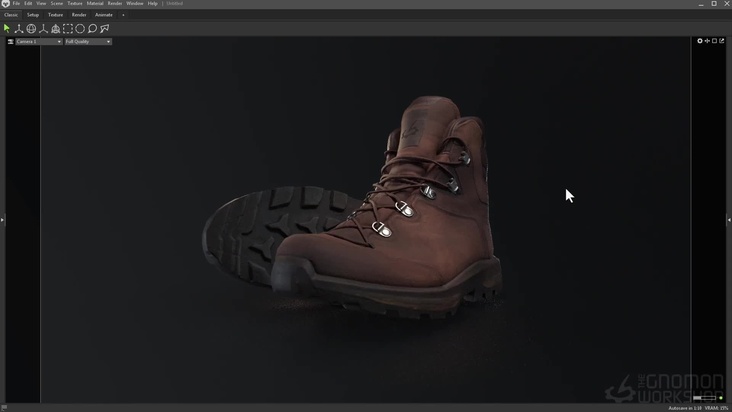
Task: Open the Texture menu
Action: [x=75, y=3]
